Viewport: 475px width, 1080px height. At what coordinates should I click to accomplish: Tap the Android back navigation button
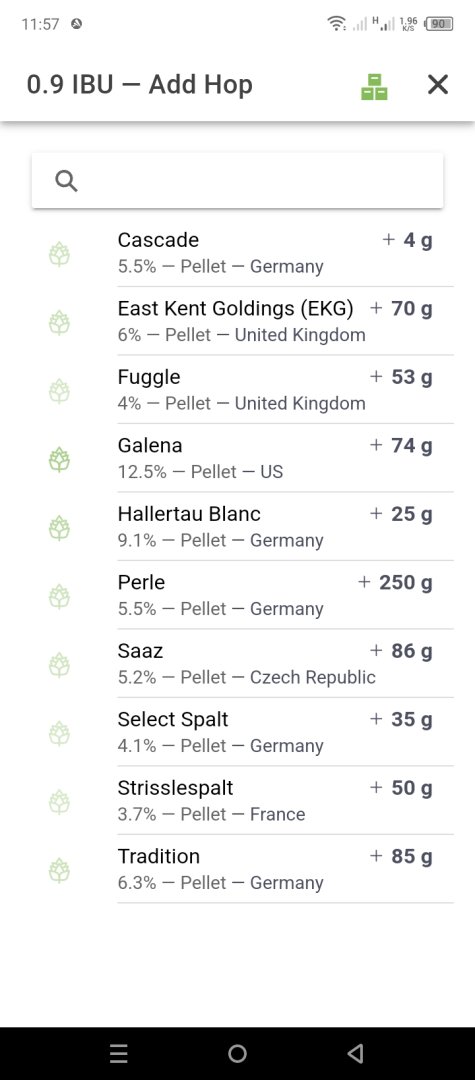pyautogui.click(x=355, y=1053)
